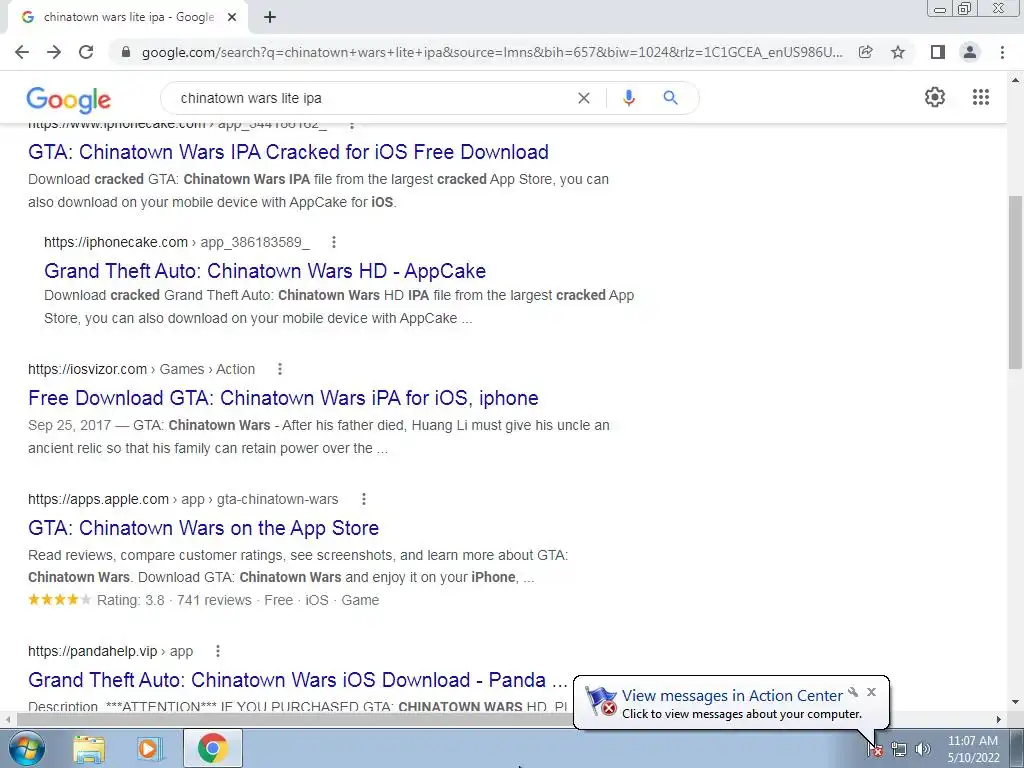The width and height of the screenshot is (1024, 768).
Task: Open the network tray icon
Action: click(x=899, y=749)
